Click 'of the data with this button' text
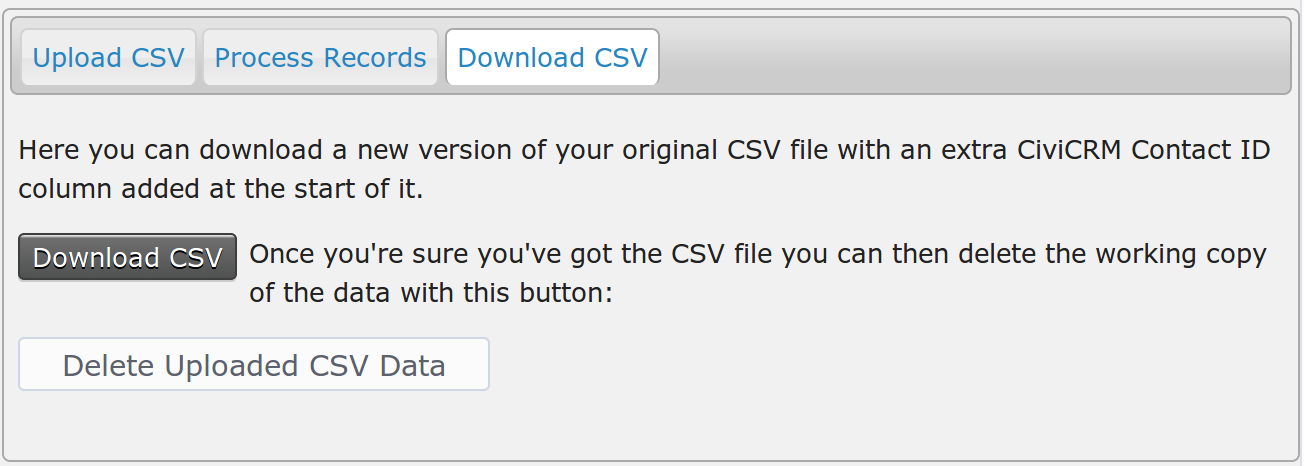 (x=431, y=294)
